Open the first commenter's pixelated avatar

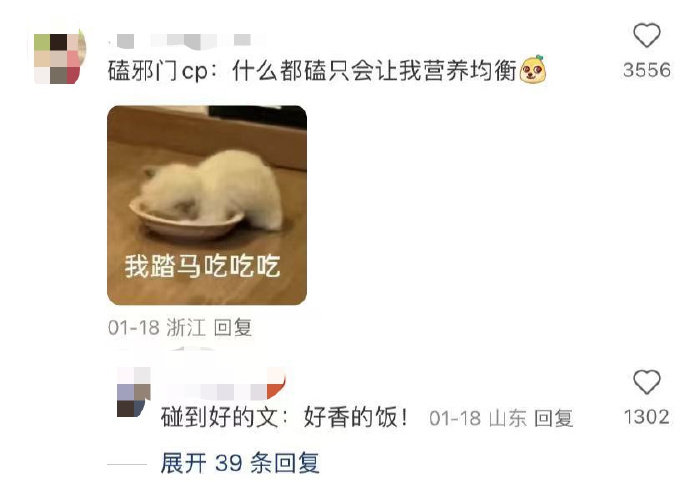pyautogui.click(x=59, y=58)
